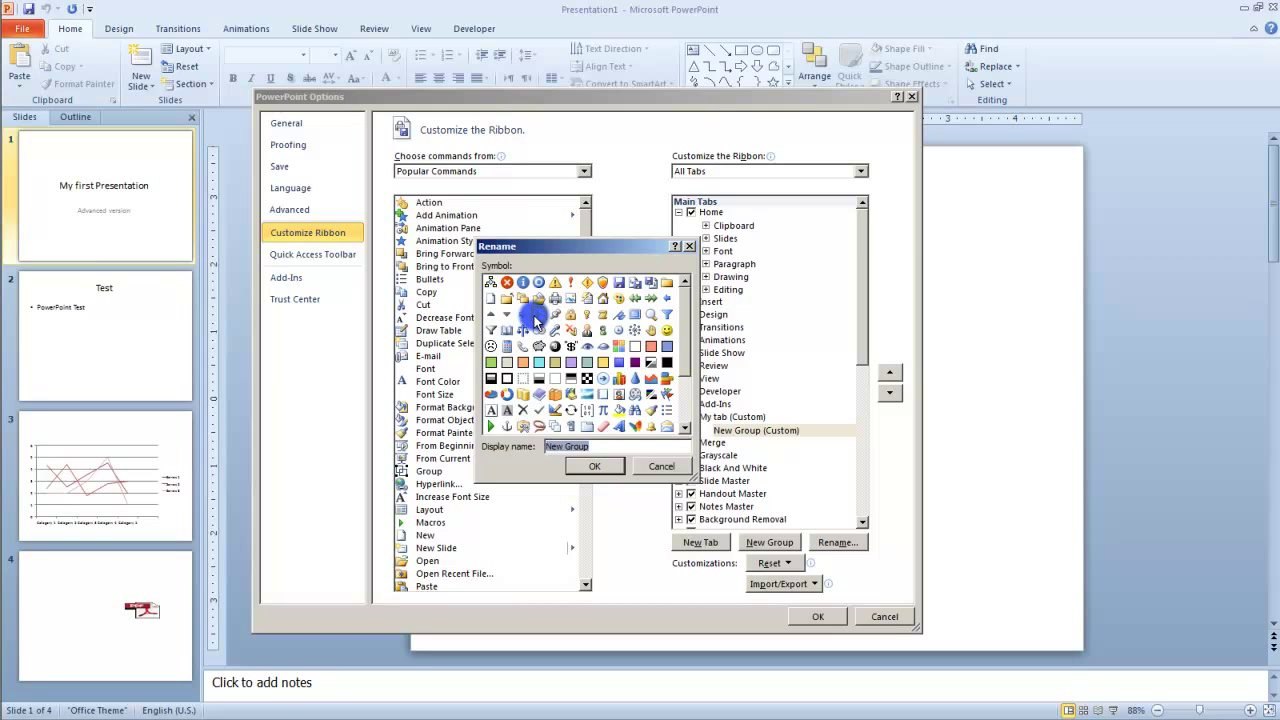Choose the sad face symbol

coord(491,346)
